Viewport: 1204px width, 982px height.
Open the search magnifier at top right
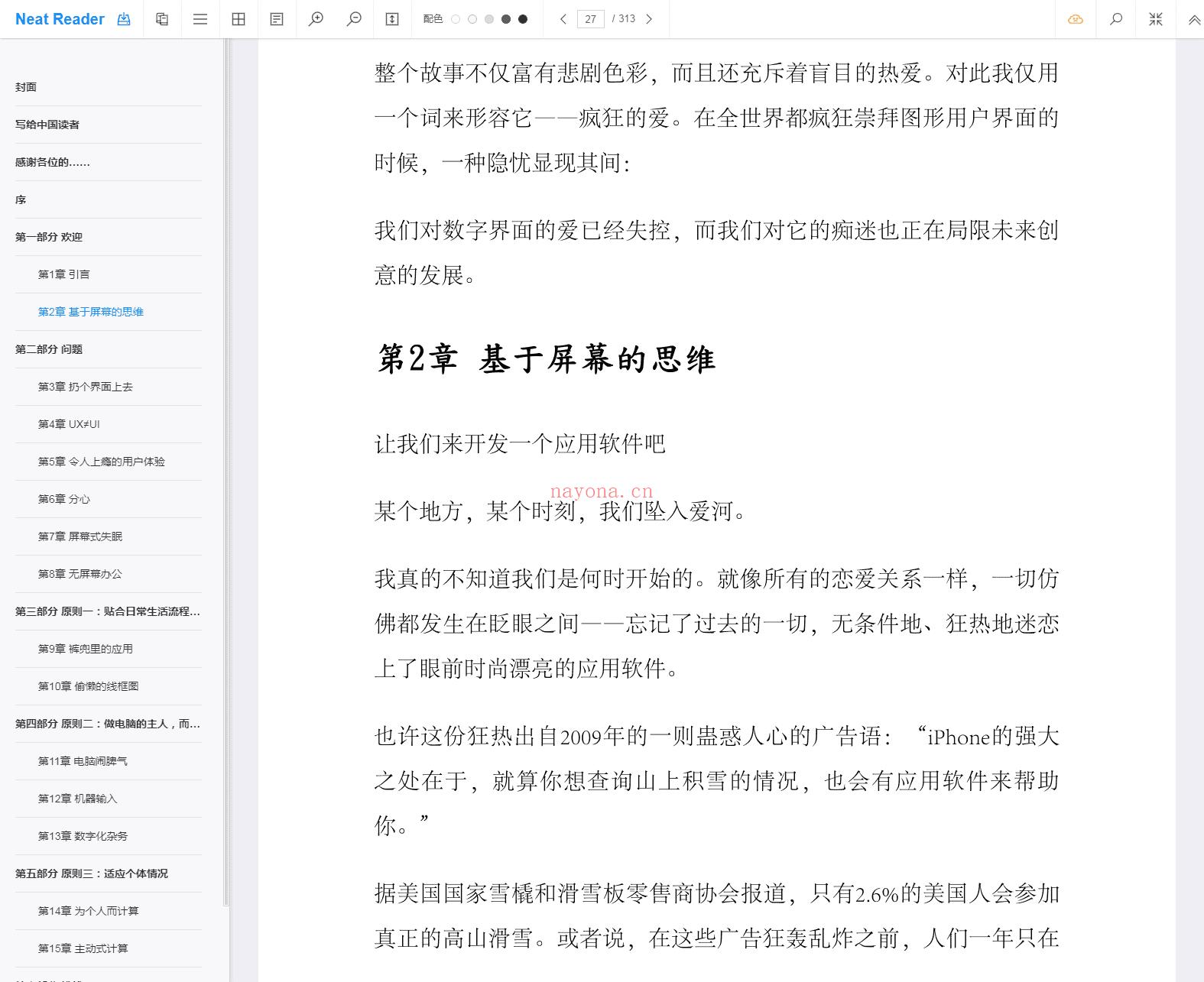pyautogui.click(x=1116, y=19)
